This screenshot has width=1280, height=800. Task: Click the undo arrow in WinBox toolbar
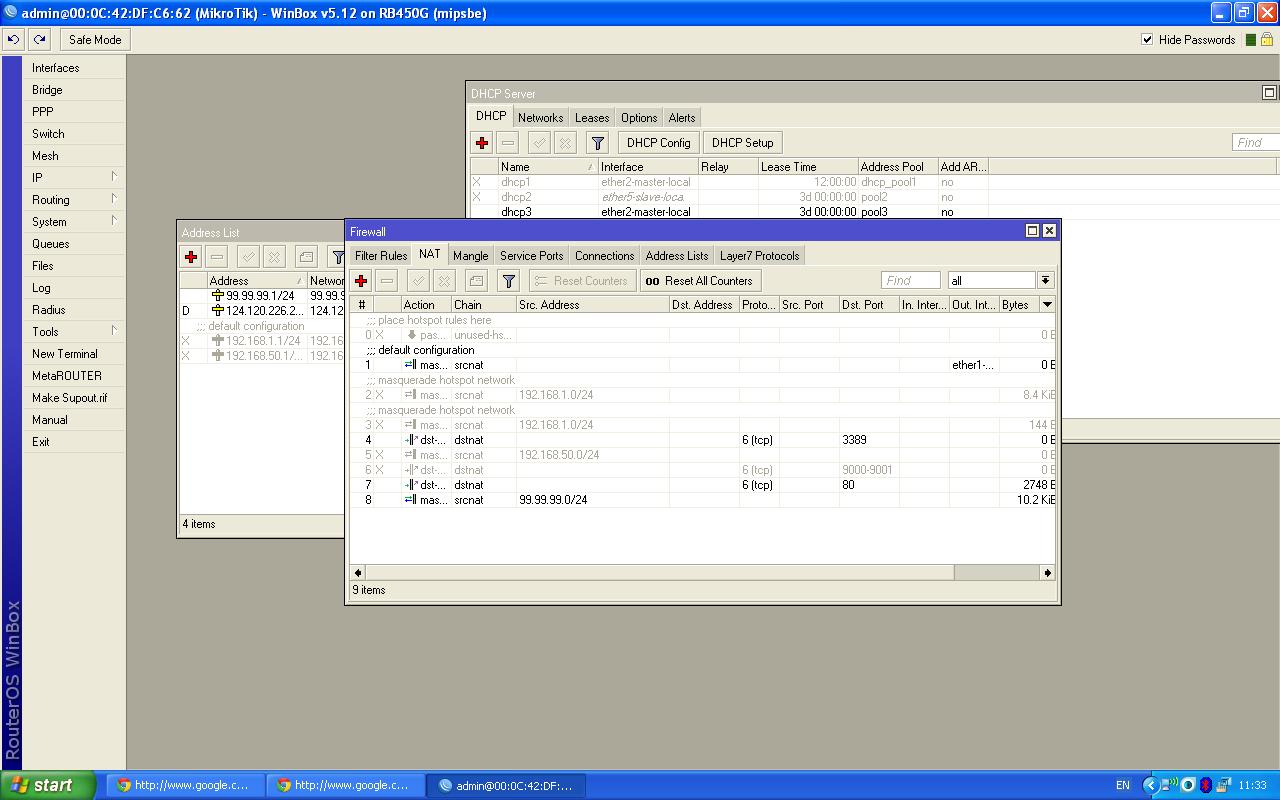(x=14, y=40)
